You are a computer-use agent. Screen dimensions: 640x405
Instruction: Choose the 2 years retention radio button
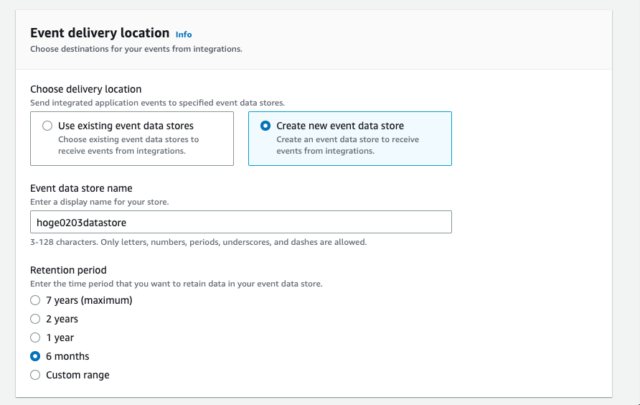tap(35, 319)
